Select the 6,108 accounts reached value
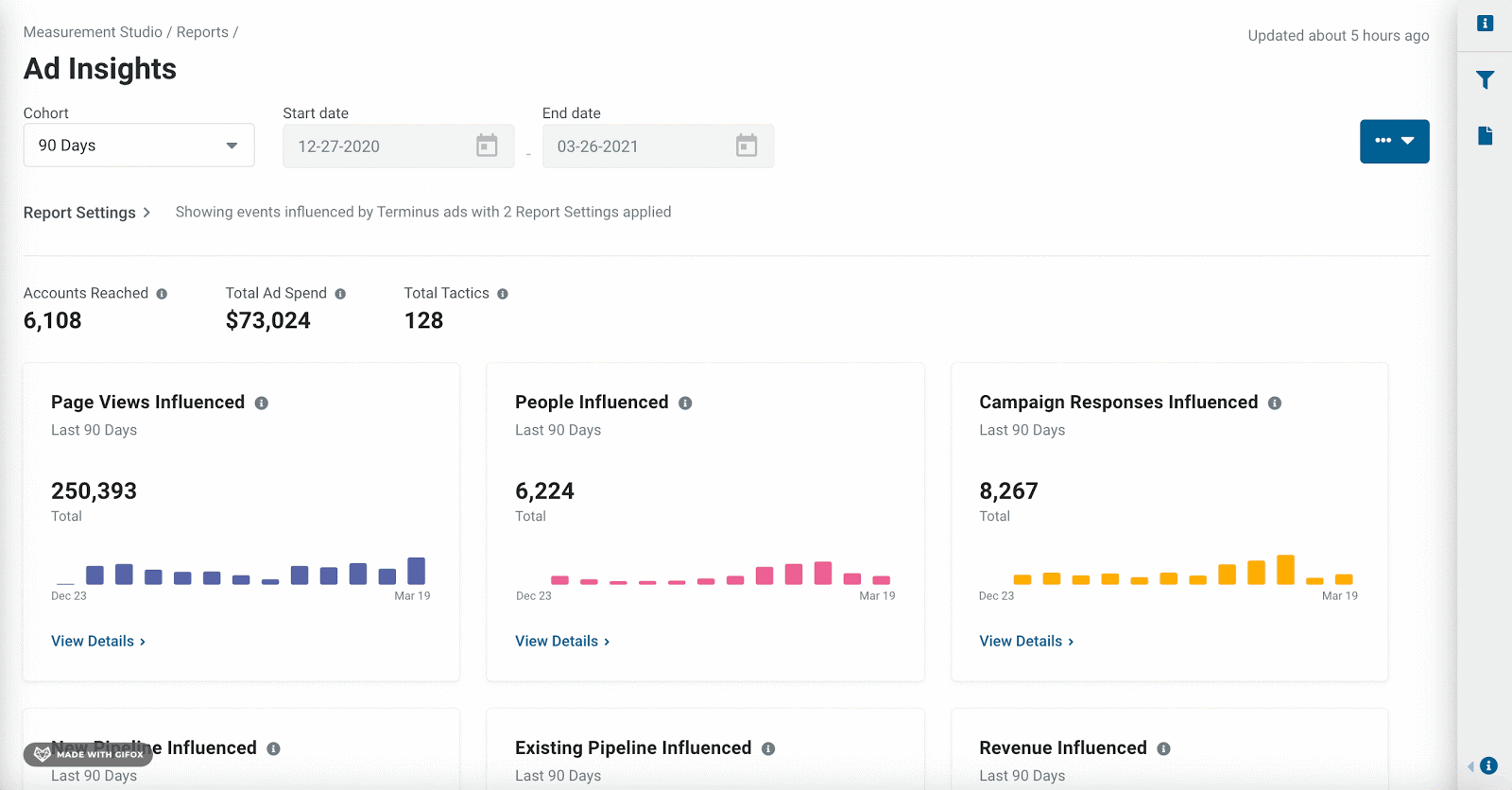The image size is (1512, 790). tap(53, 321)
